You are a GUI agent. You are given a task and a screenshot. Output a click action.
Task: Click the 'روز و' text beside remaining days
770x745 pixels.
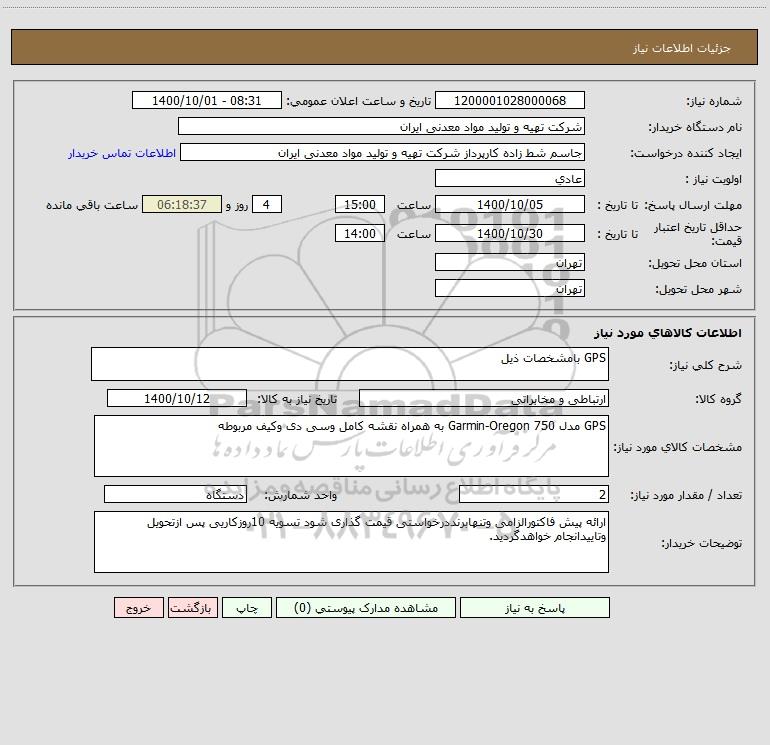point(237,205)
